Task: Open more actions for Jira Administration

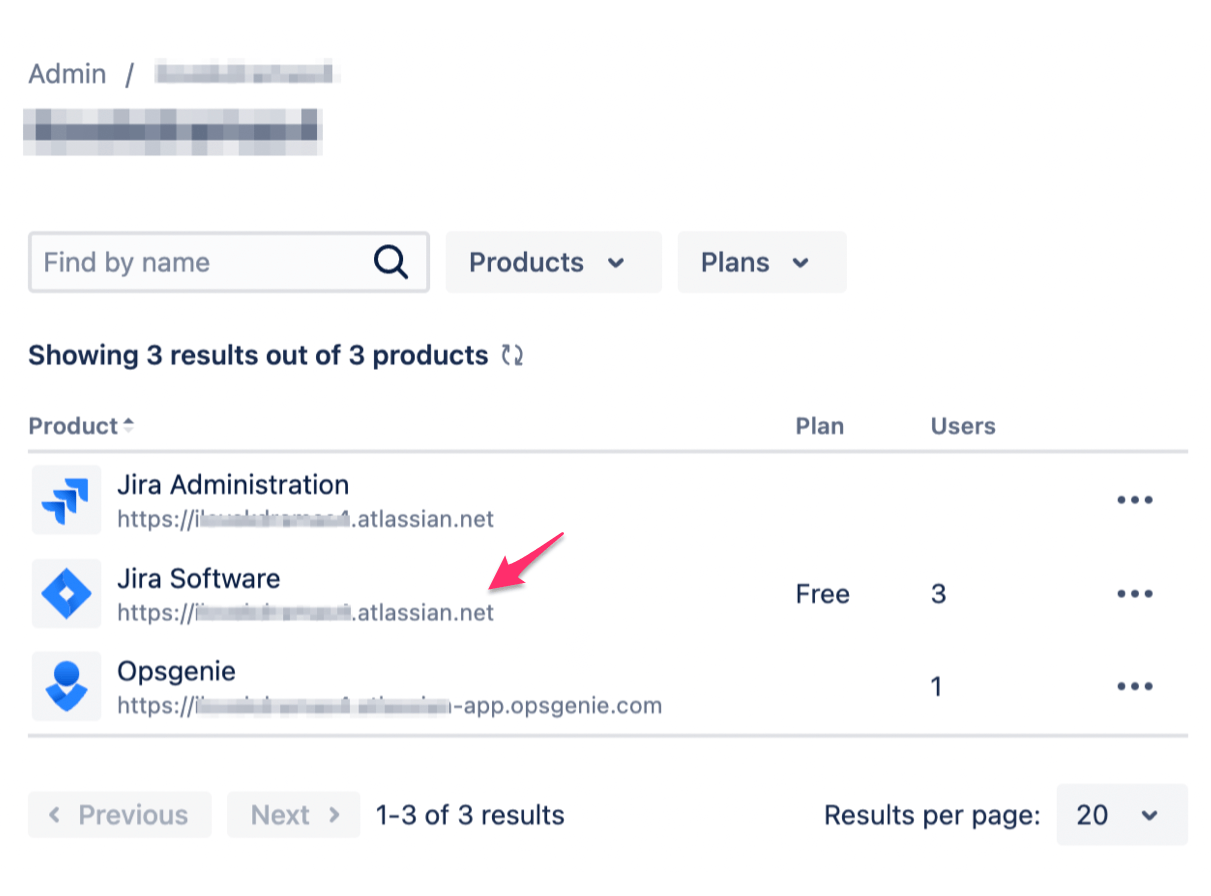Action: tap(1135, 500)
